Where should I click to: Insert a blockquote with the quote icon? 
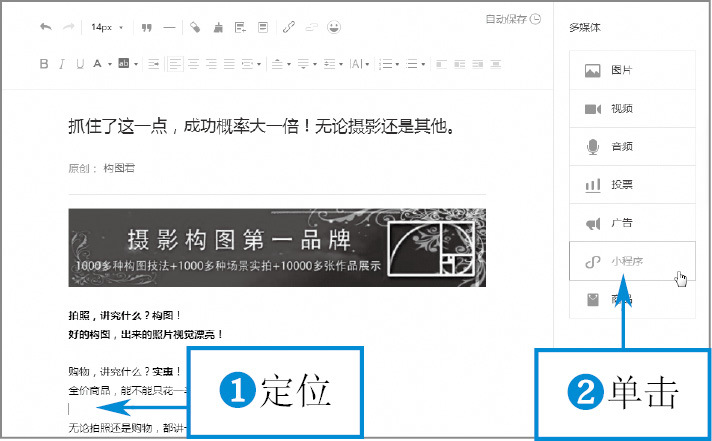(147, 28)
